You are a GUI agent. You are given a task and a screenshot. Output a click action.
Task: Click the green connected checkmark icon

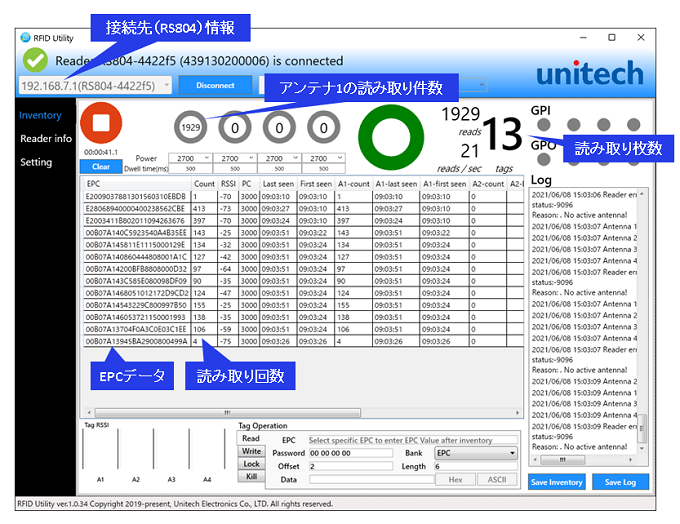tap(35, 60)
